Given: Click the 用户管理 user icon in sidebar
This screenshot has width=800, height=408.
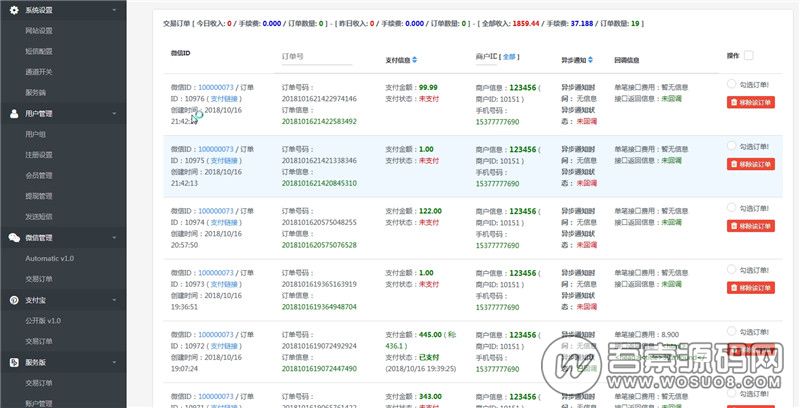Looking at the screenshot, I should pyautogui.click(x=14, y=114).
